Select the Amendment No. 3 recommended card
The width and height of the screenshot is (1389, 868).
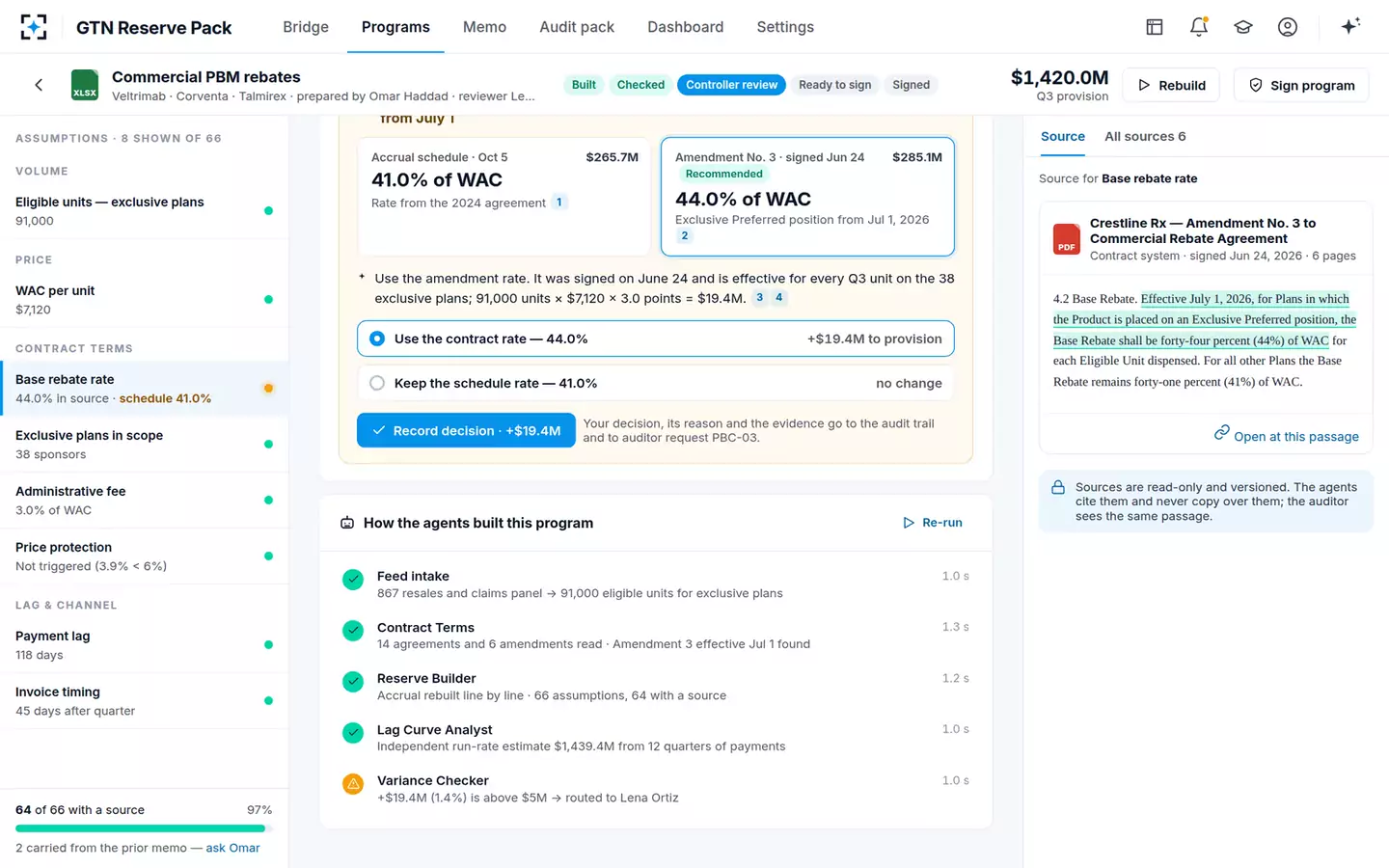pos(807,196)
